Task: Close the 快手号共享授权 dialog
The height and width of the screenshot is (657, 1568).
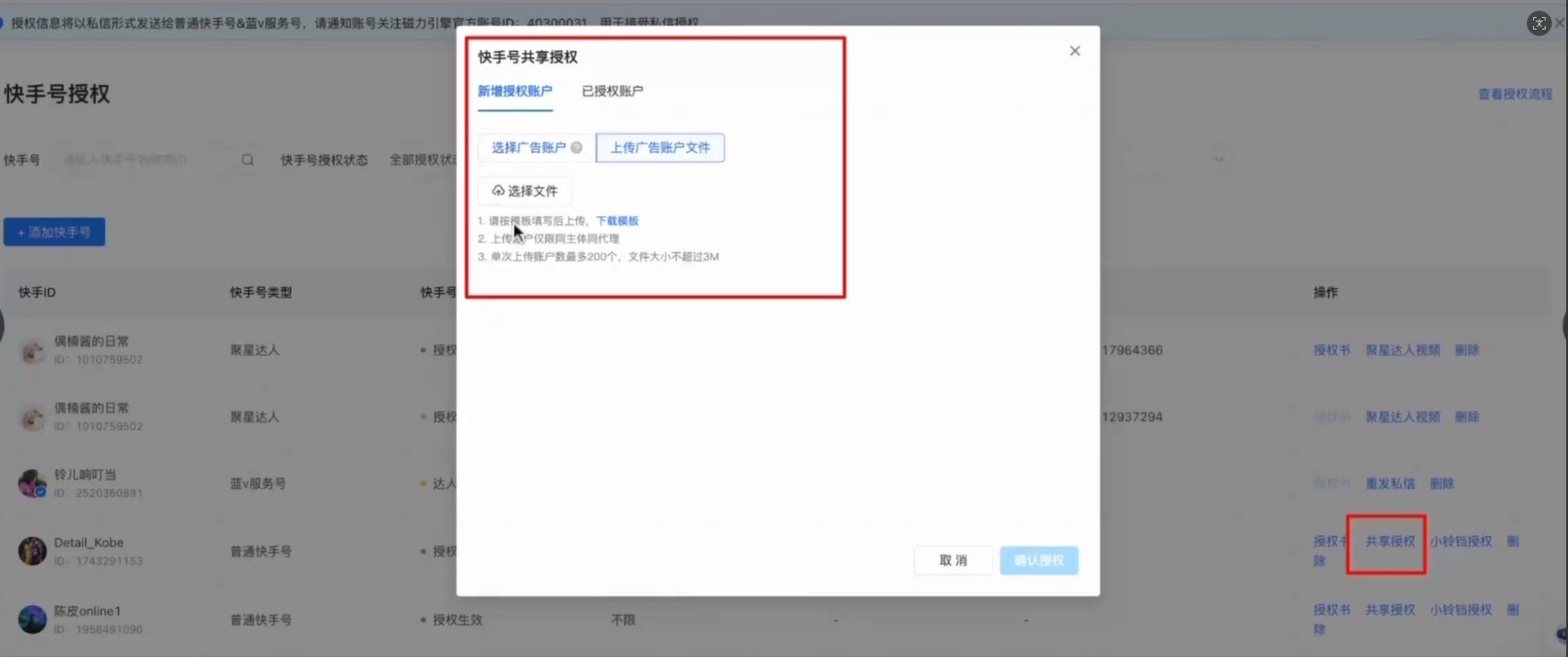Action: click(x=1075, y=51)
